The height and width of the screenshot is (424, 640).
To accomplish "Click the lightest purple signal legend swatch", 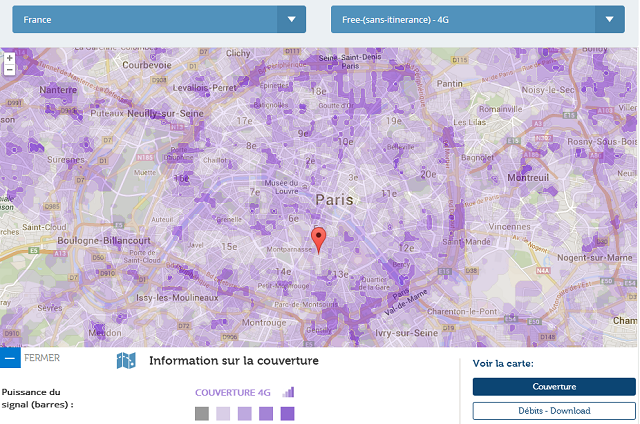I will (223, 413).
